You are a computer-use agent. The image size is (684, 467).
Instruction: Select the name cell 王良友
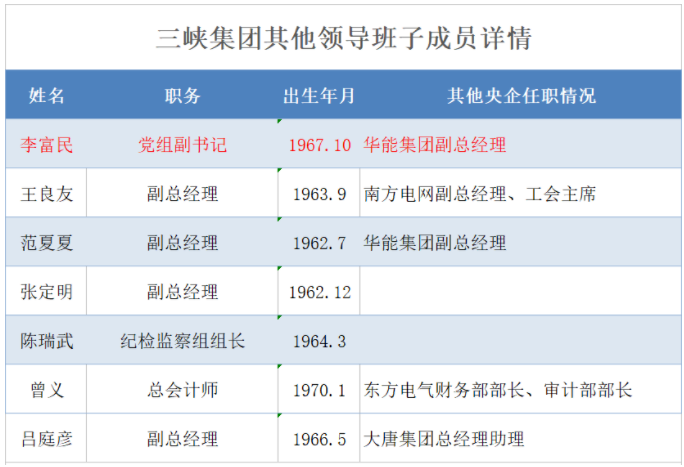(x=47, y=194)
